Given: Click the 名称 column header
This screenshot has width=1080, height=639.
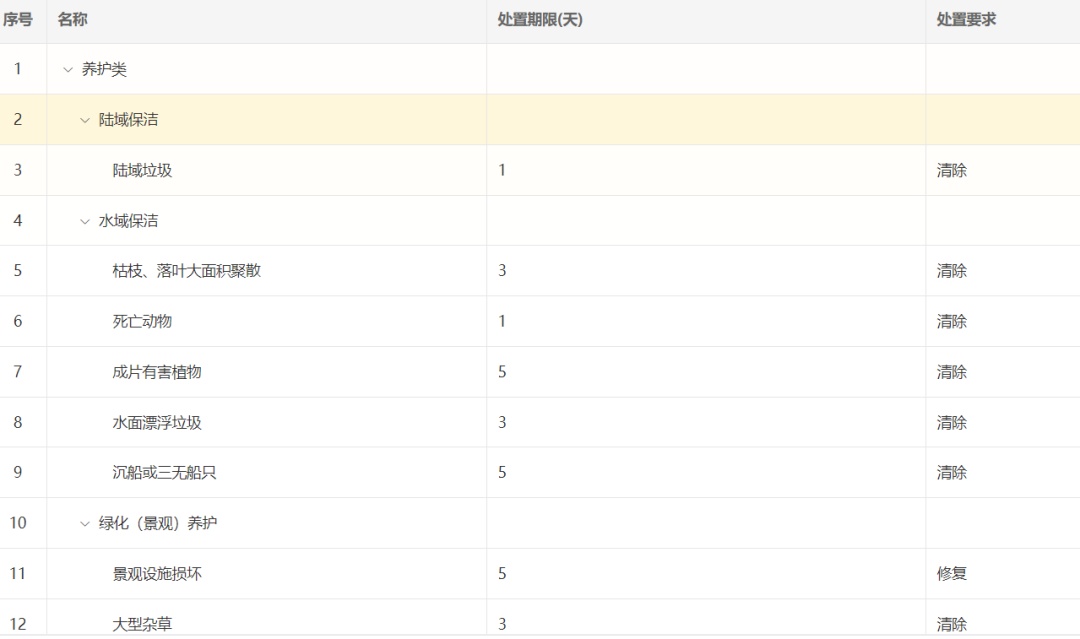Looking at the screenshot, I should click(x=72, y=19).
